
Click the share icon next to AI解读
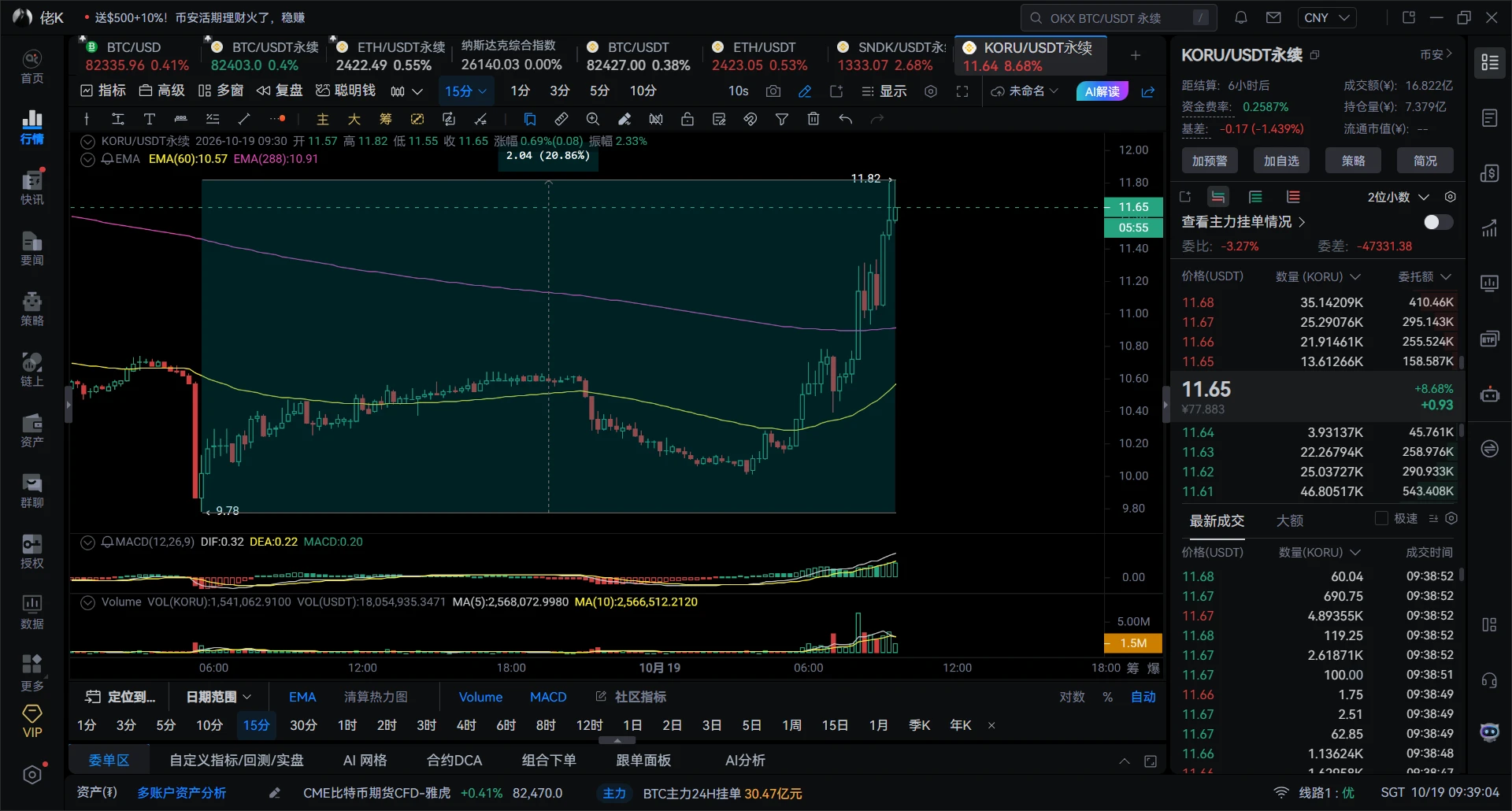1148,91
